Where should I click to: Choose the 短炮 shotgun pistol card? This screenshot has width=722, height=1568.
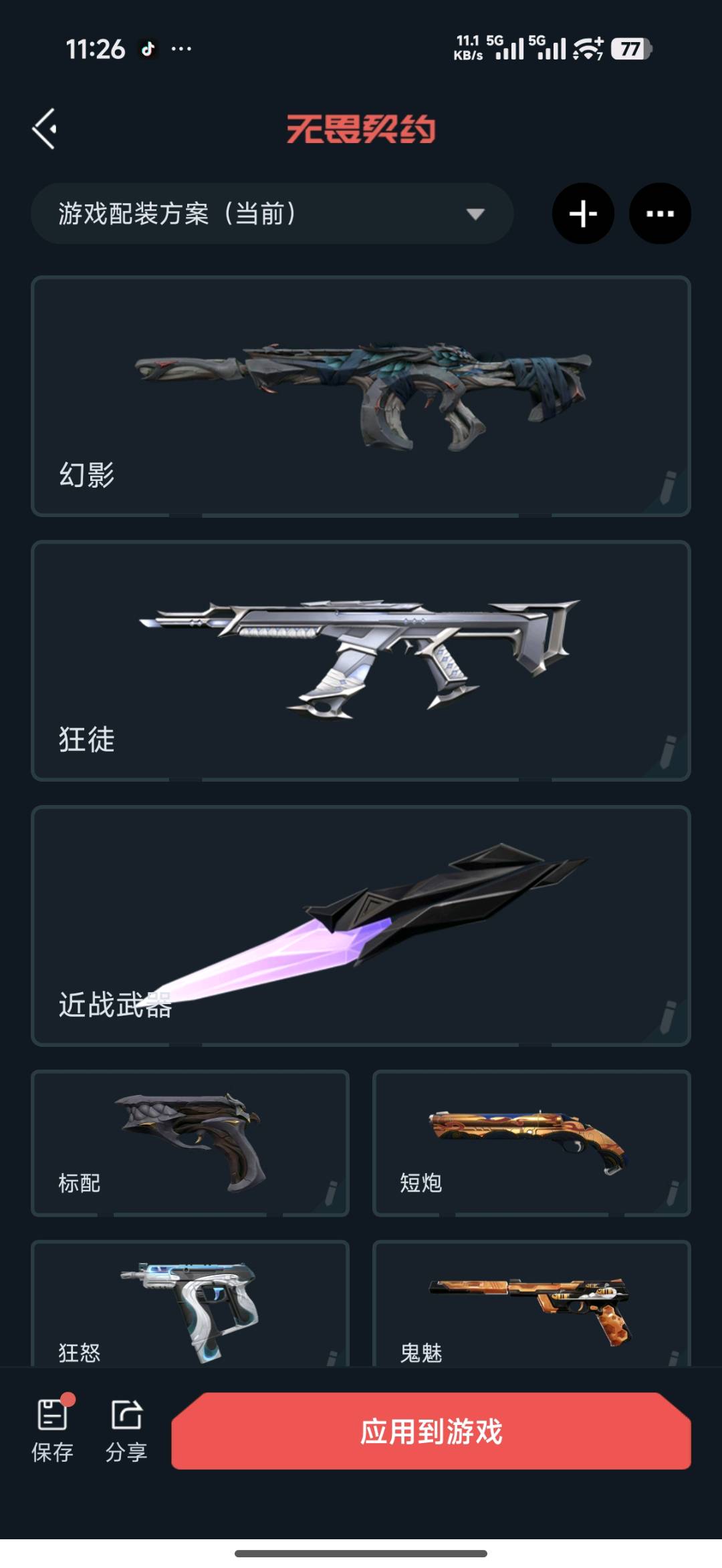[531, 1143]
